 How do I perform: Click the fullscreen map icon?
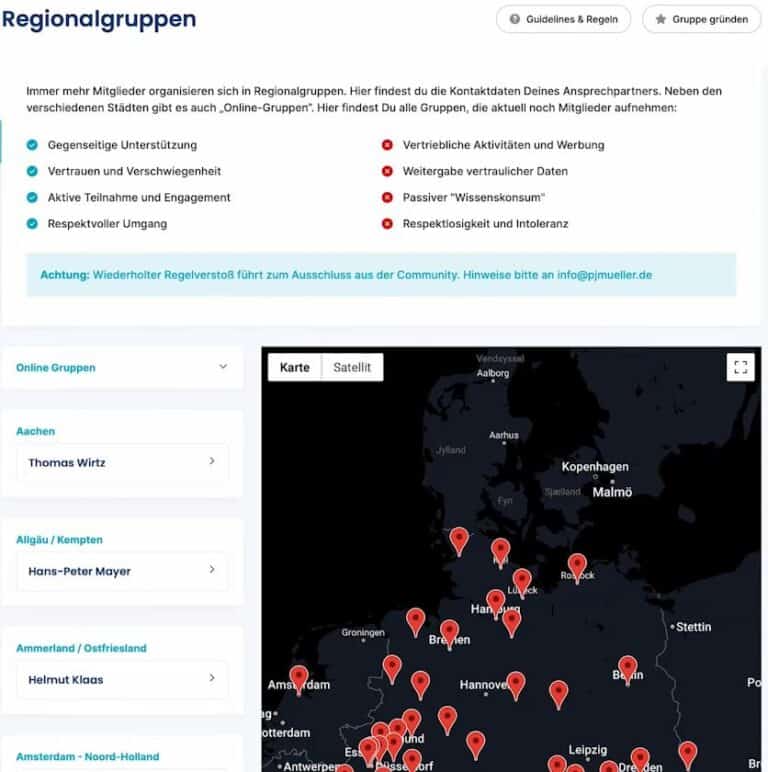pos(740,367)
